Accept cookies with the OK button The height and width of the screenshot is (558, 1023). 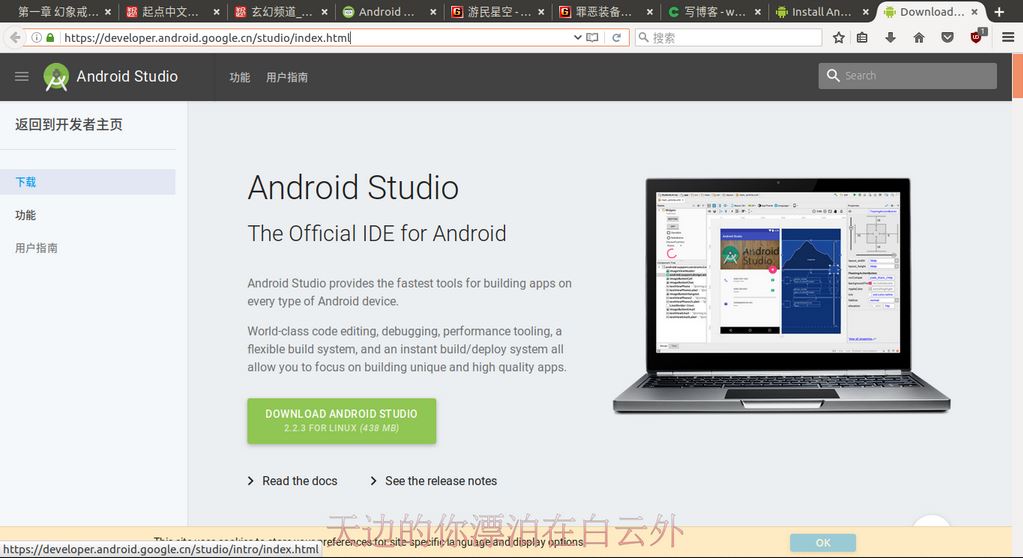tap(823, 542)
